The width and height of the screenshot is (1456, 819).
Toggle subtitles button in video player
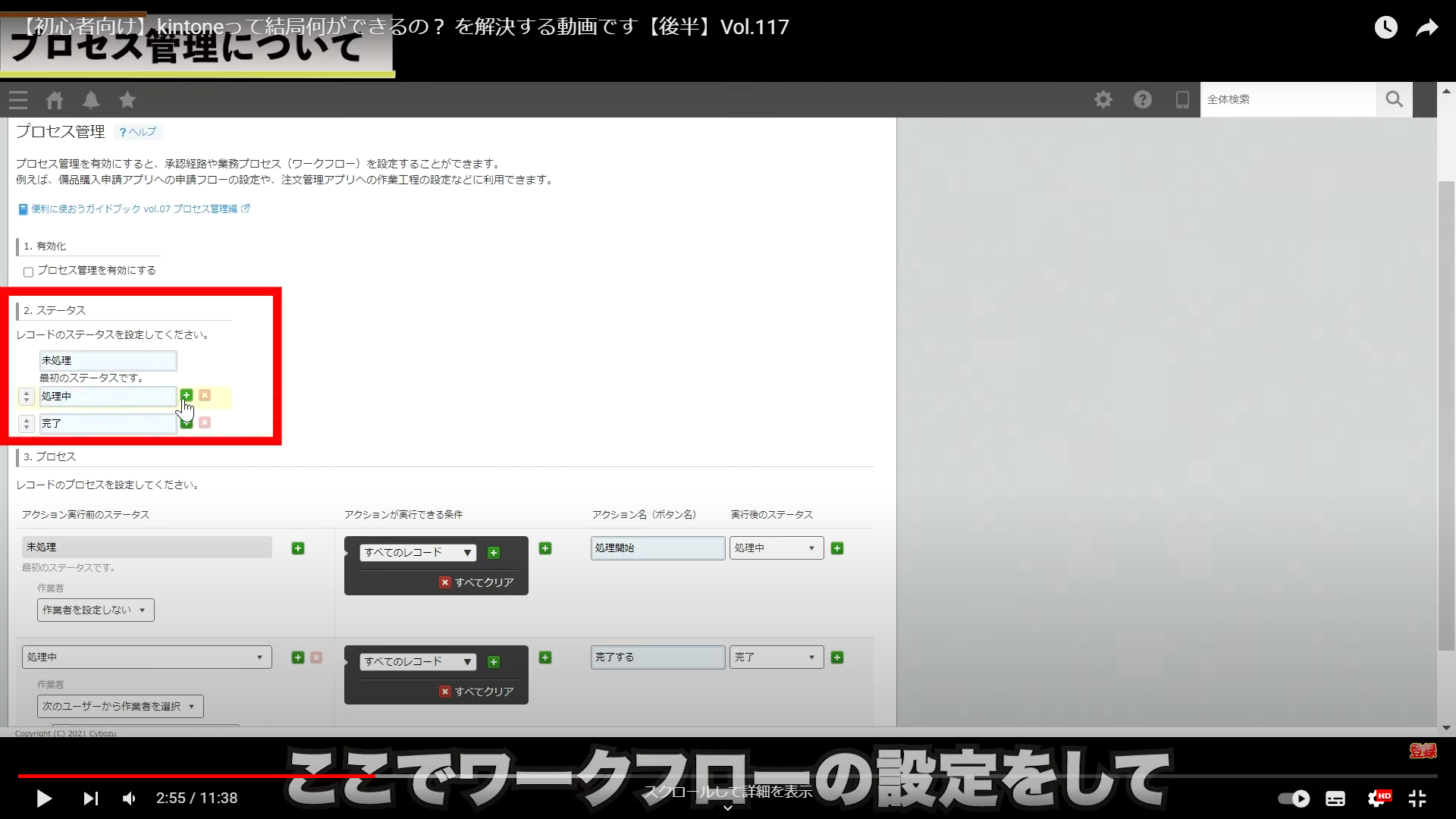(1335, 798)
